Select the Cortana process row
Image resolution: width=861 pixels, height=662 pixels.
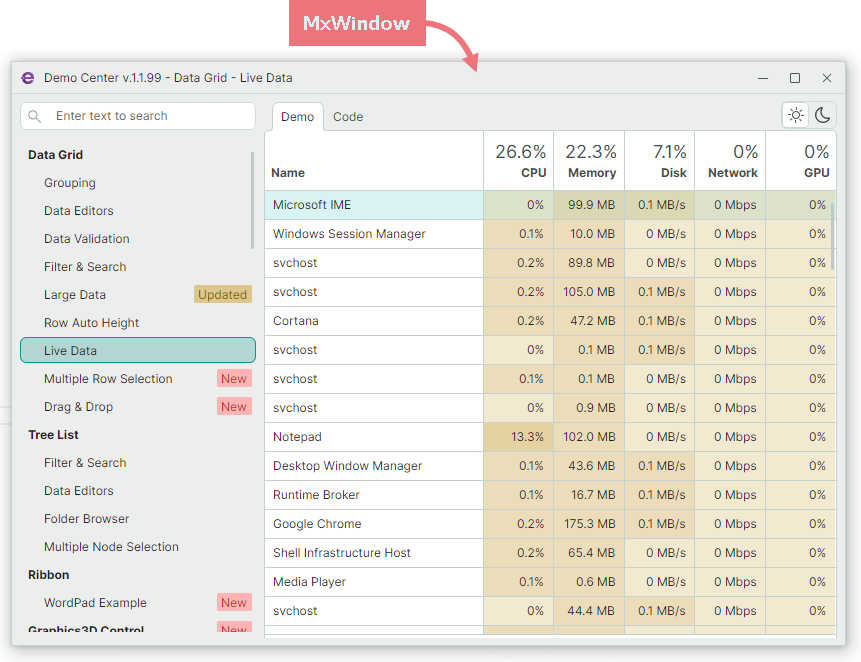(x=550, y=321)
